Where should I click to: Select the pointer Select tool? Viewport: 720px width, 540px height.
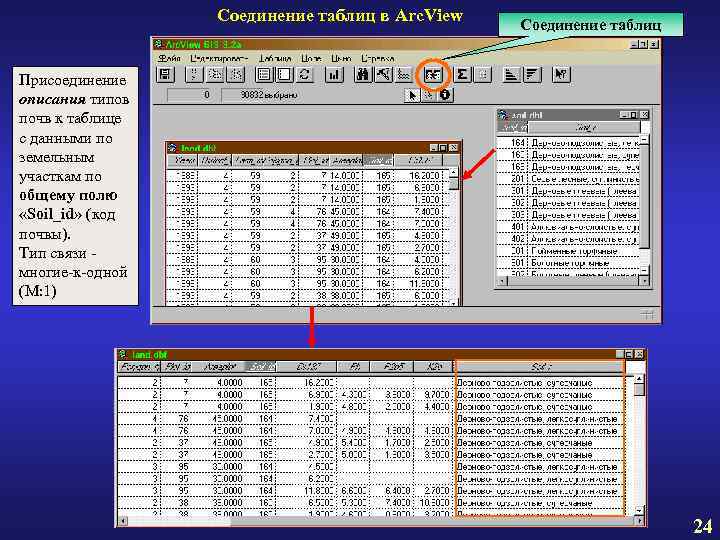click(412, 96)
